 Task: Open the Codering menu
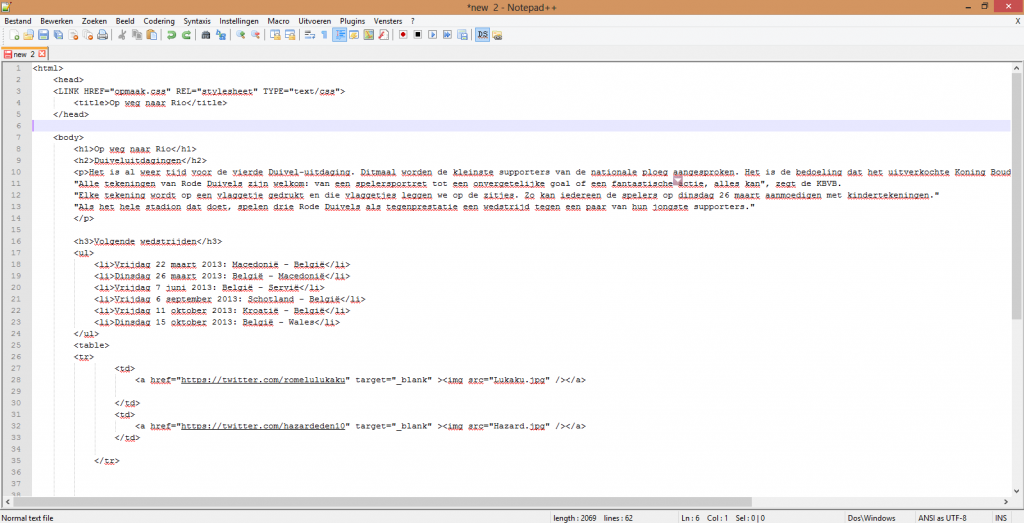click(159, 22)
